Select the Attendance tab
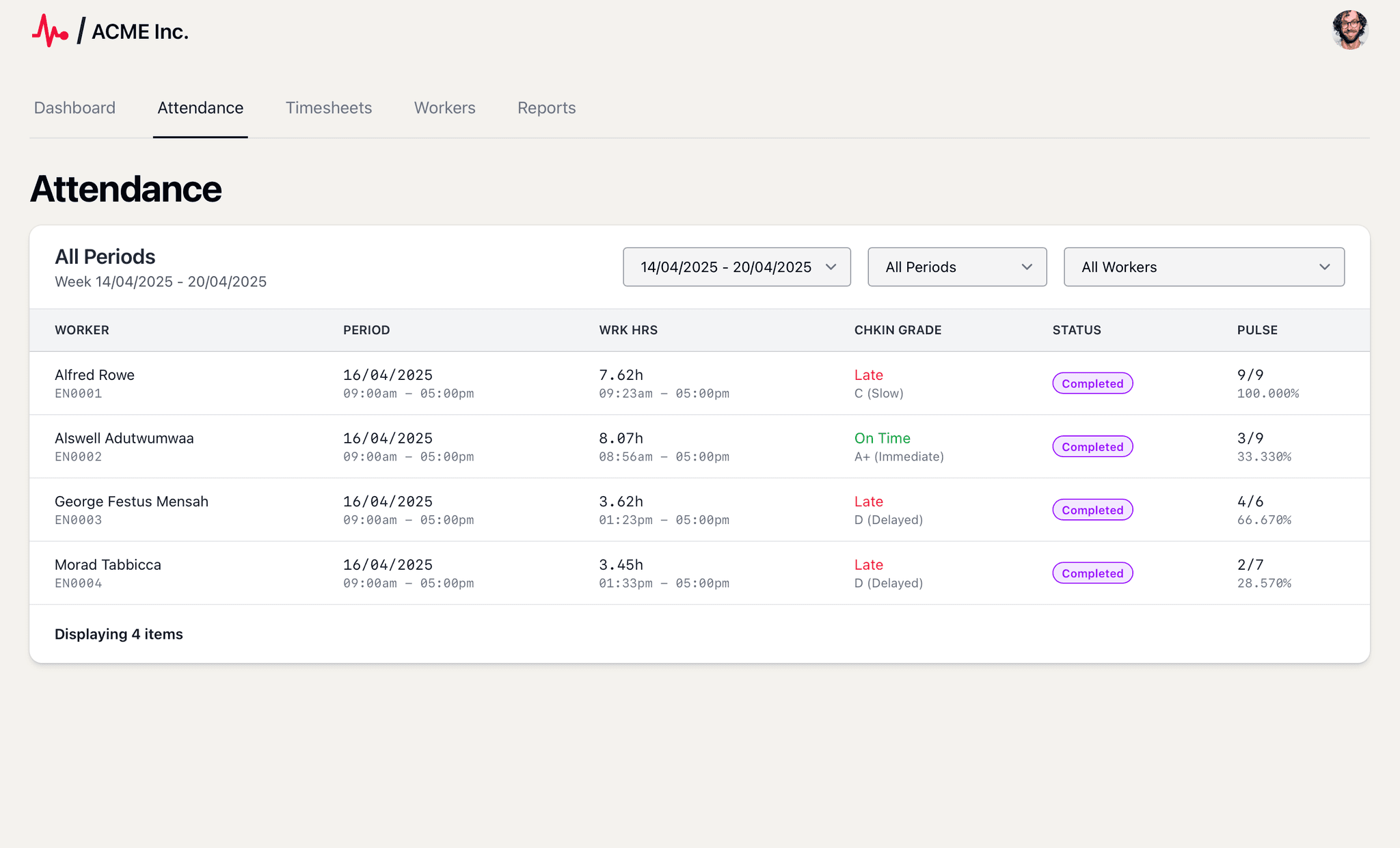Image resolution: width=1400 pixels, height=848 pixels. tap(200, 107)
